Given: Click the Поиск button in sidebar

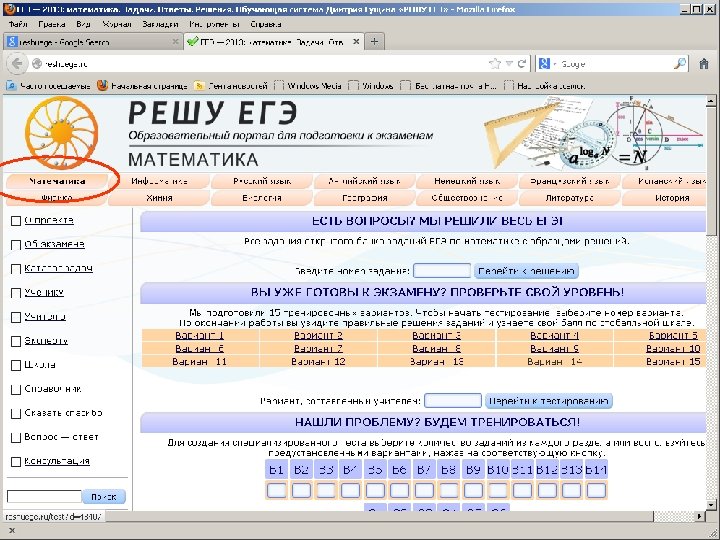Looking at the screenshot, I should coord(104,496).
